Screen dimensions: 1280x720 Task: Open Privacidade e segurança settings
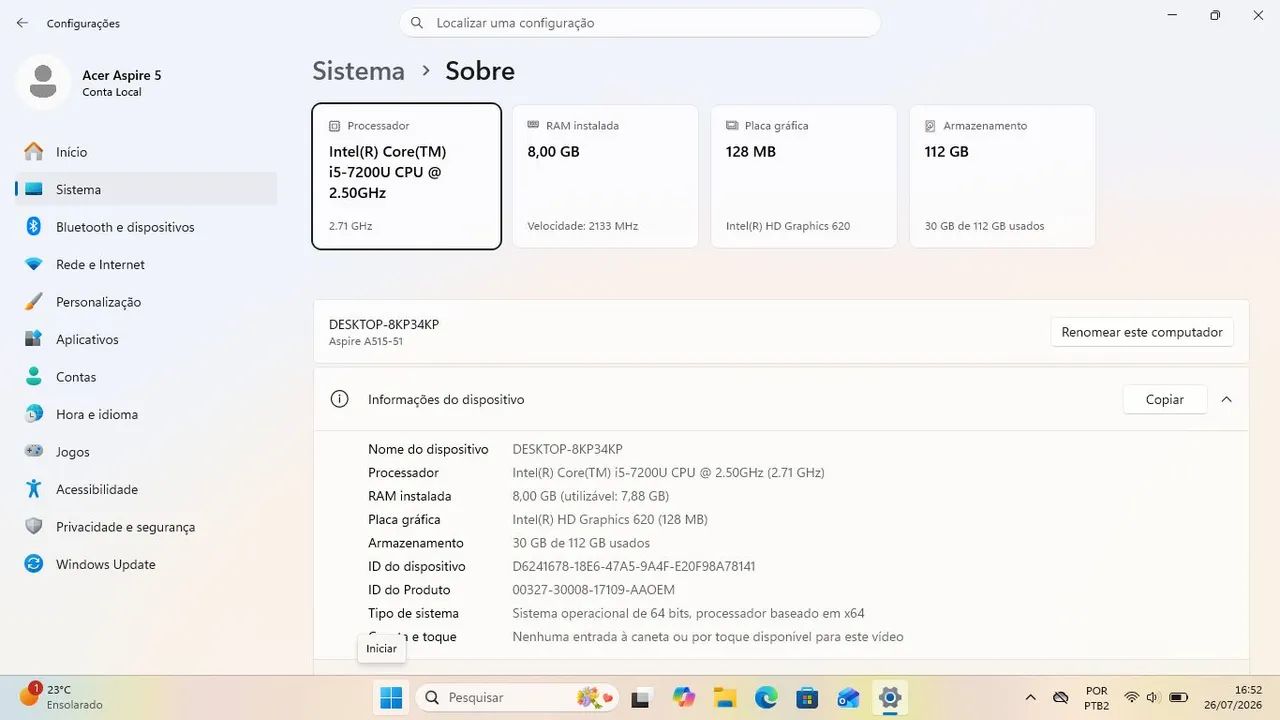[x=146, y=527]
